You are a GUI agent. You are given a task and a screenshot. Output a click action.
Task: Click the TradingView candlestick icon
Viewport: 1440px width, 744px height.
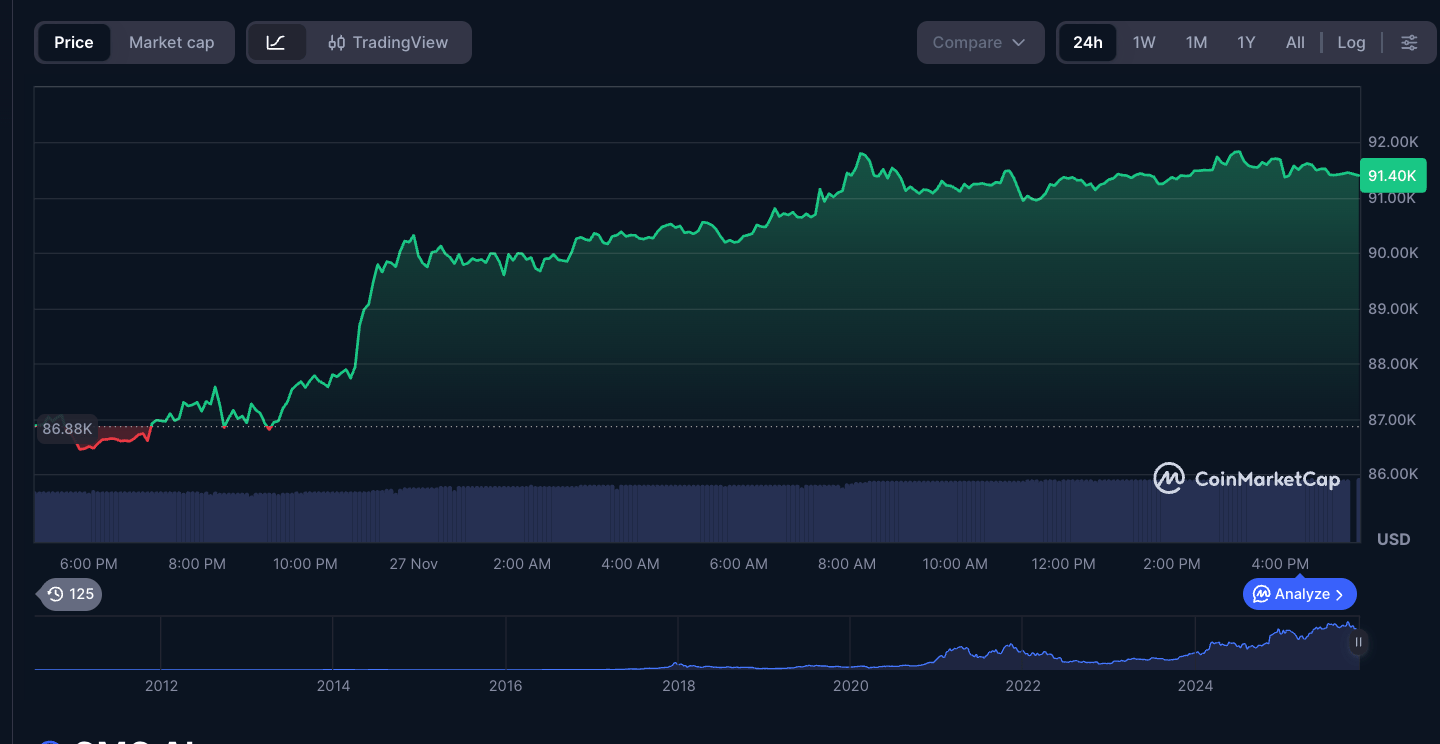[337, 43]
